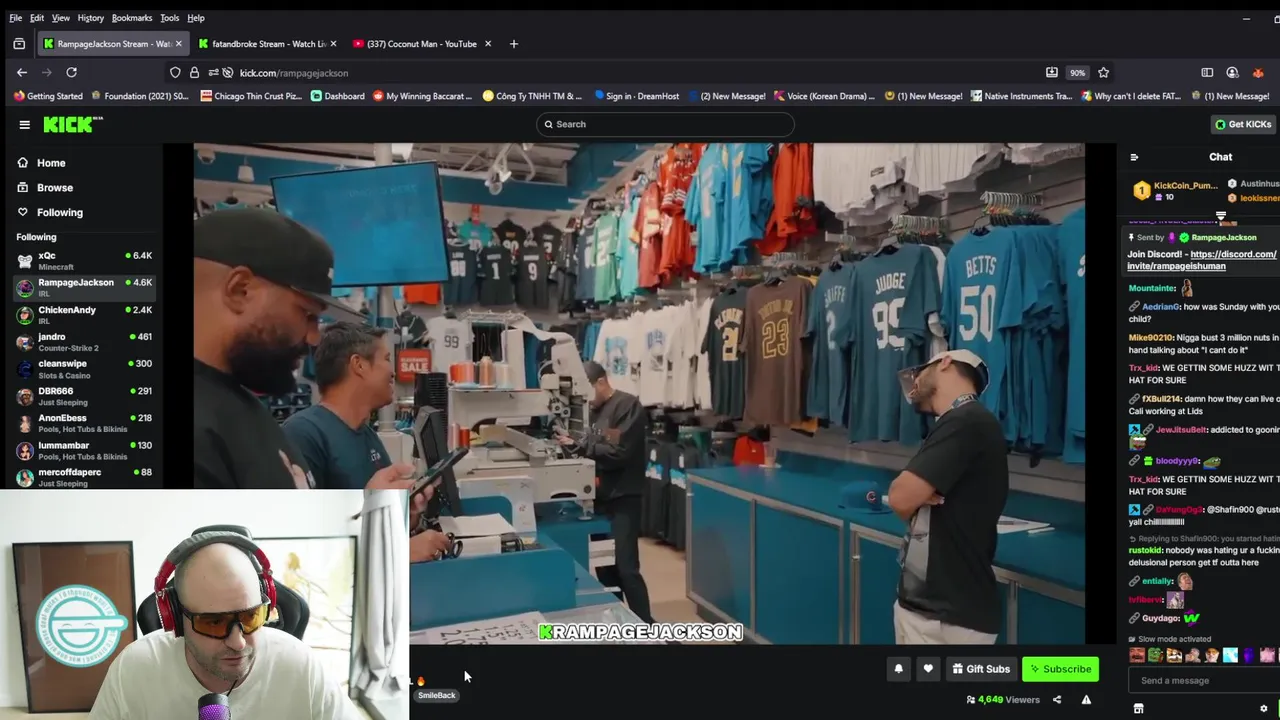Report stream using warning triangle icon
This screenshot has height=720, width=1280.
click(1086, 699)
